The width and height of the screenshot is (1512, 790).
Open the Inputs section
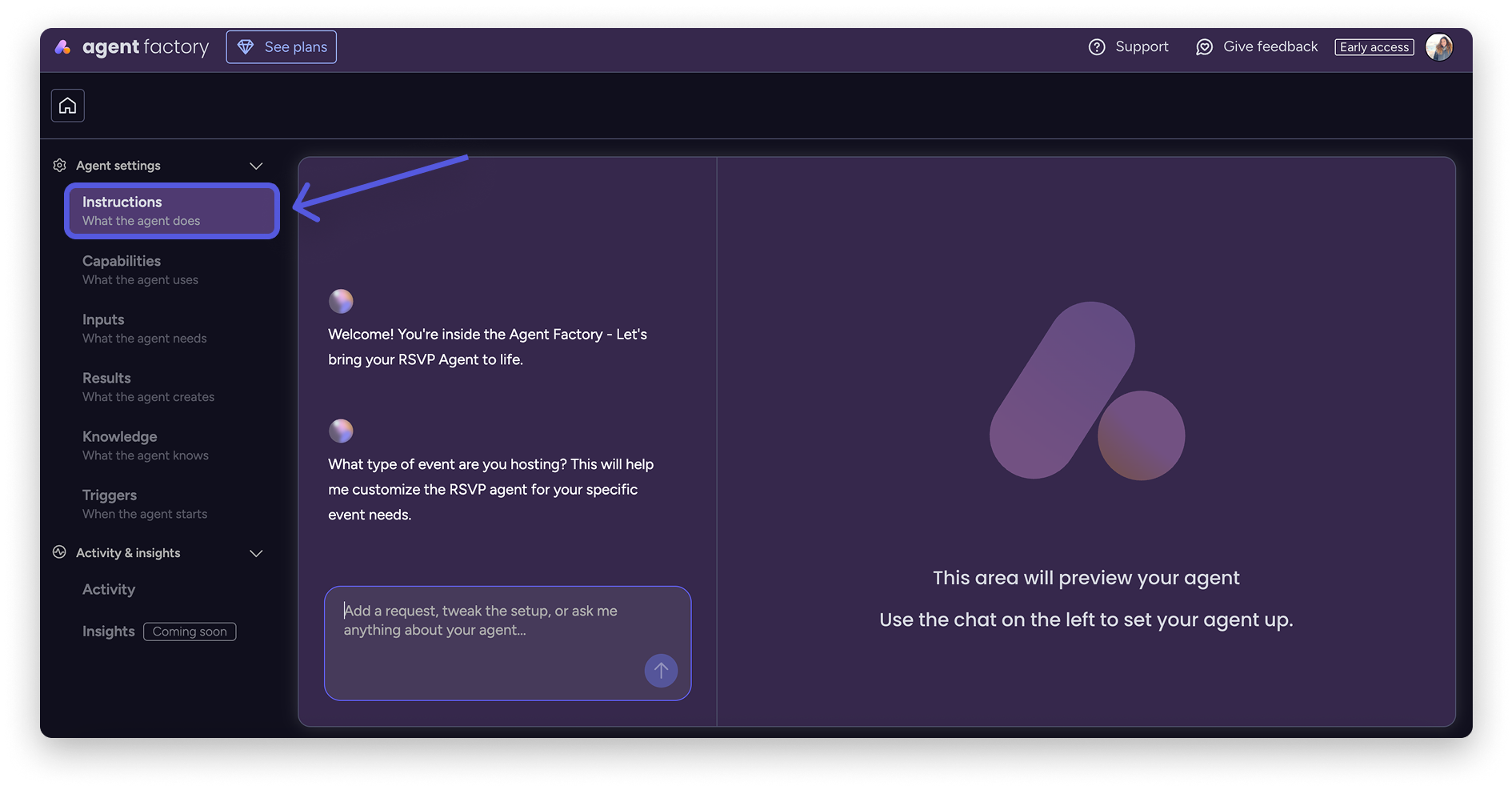tap(144, 328)
